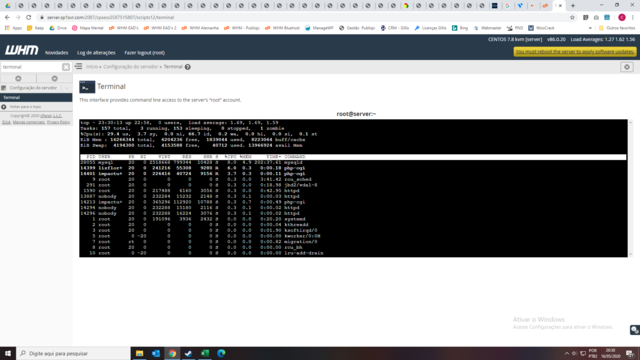
Task: Open page settings gear icon
Action: click(x=627, y=67)
